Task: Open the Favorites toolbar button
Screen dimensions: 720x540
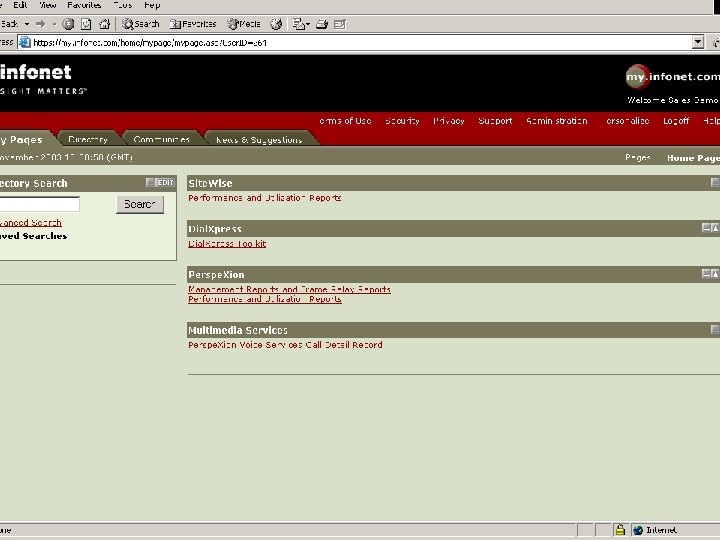Action: click(x=193, y=24)
